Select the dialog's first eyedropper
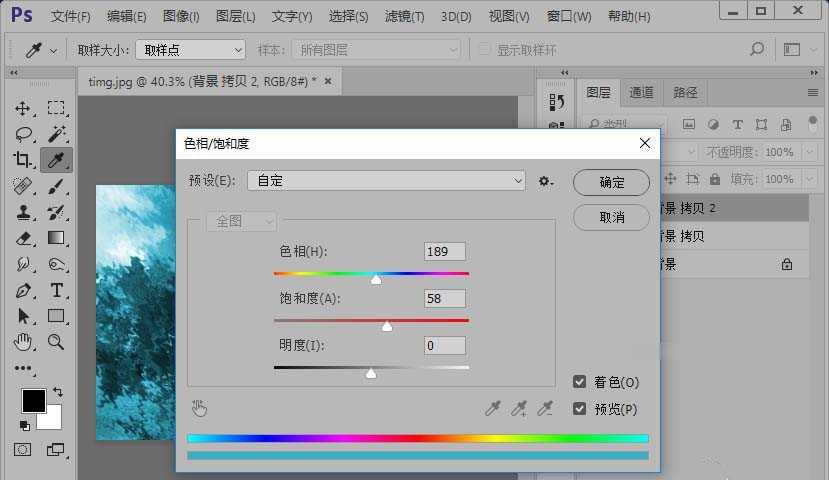The height and width of the screenshot is (480, 829). pos(493,408)
